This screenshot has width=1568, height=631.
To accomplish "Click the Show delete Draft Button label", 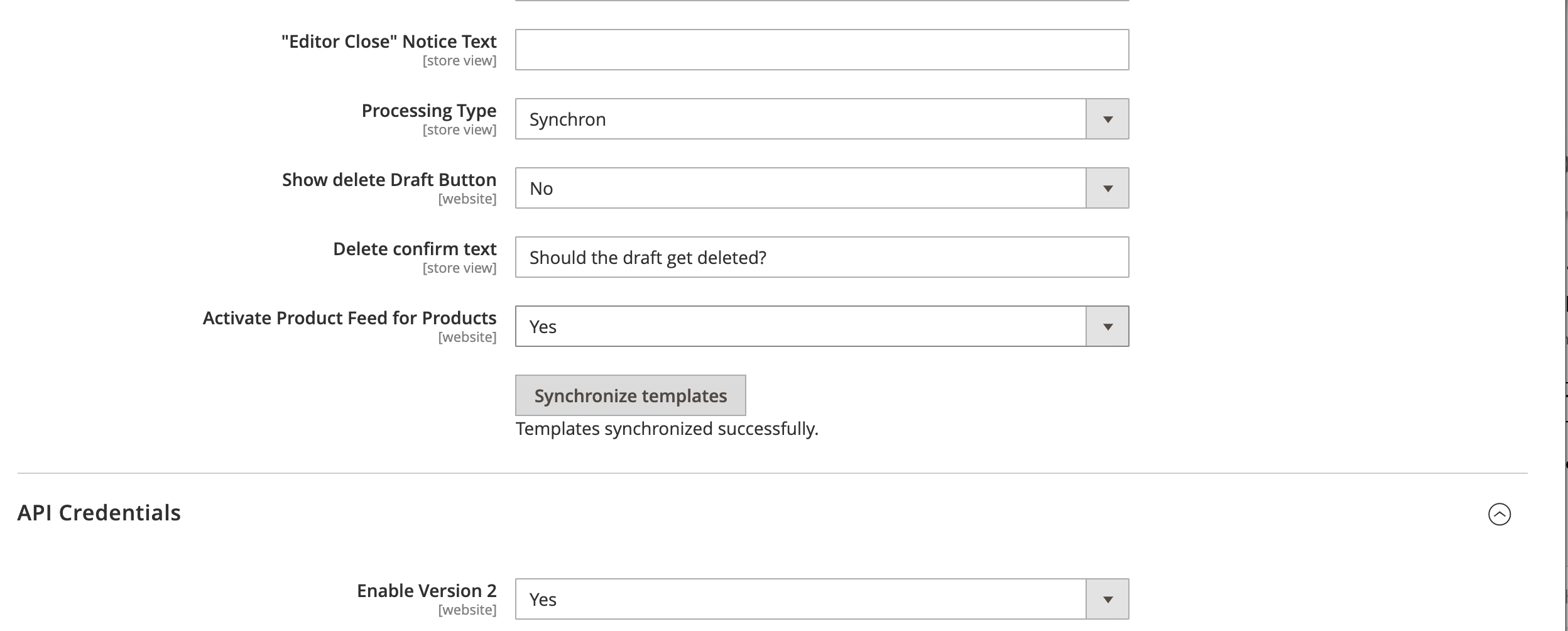I will click(x=389, y=180).
